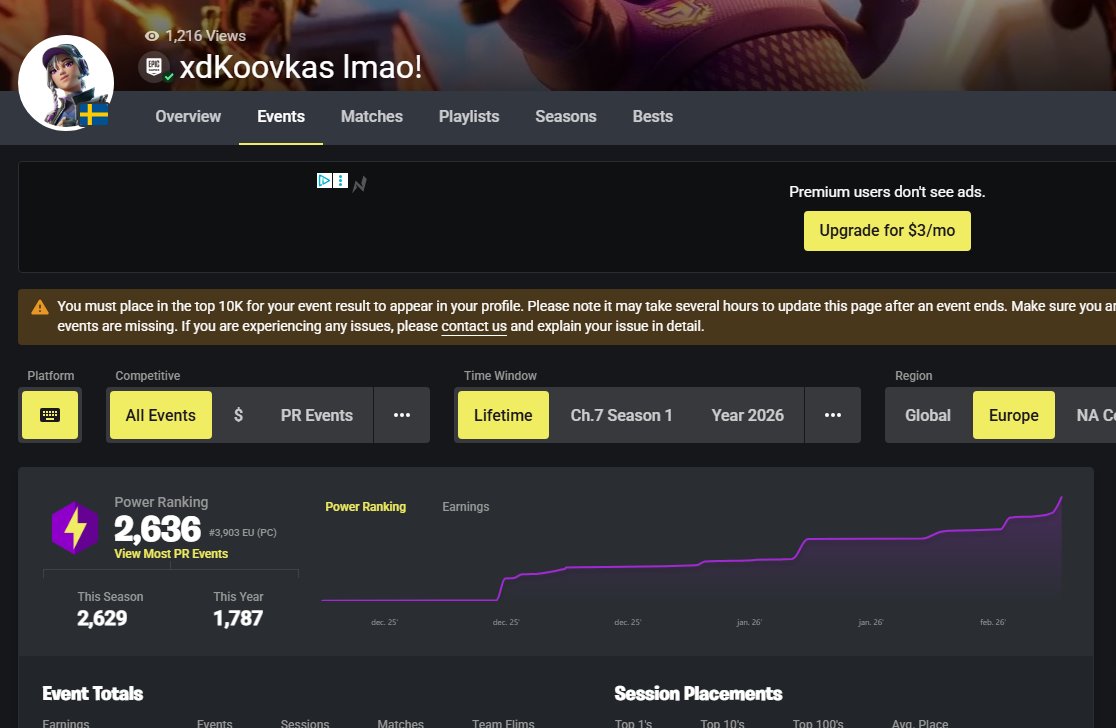Select the keyboard platform filter
The image size is (1116, 728).
[50, 415]
